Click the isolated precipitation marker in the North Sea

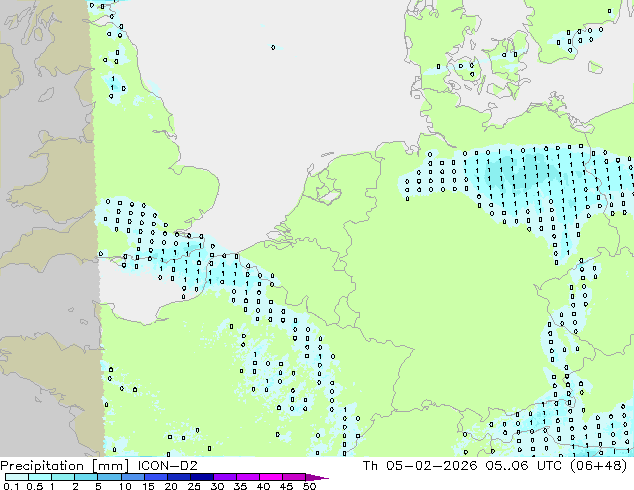coord(273,47)
